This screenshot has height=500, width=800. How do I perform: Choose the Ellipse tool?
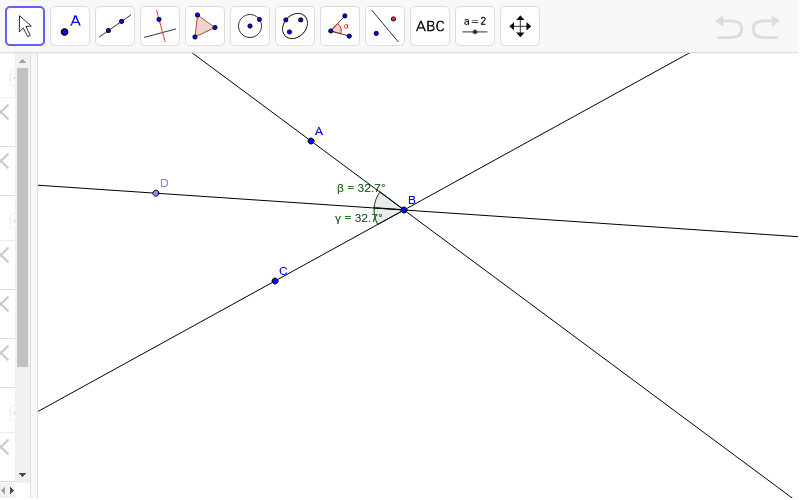pyautogui.click(x=295, y=26)
